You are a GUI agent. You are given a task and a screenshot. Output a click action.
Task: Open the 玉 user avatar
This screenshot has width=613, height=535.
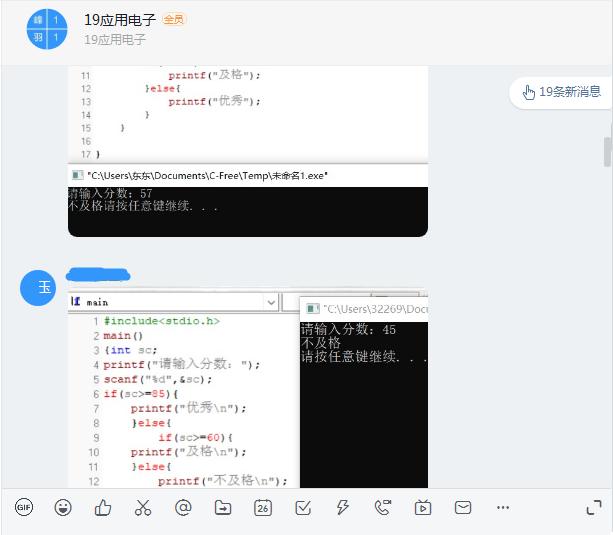pyautogui.click(x=38, y=288)
